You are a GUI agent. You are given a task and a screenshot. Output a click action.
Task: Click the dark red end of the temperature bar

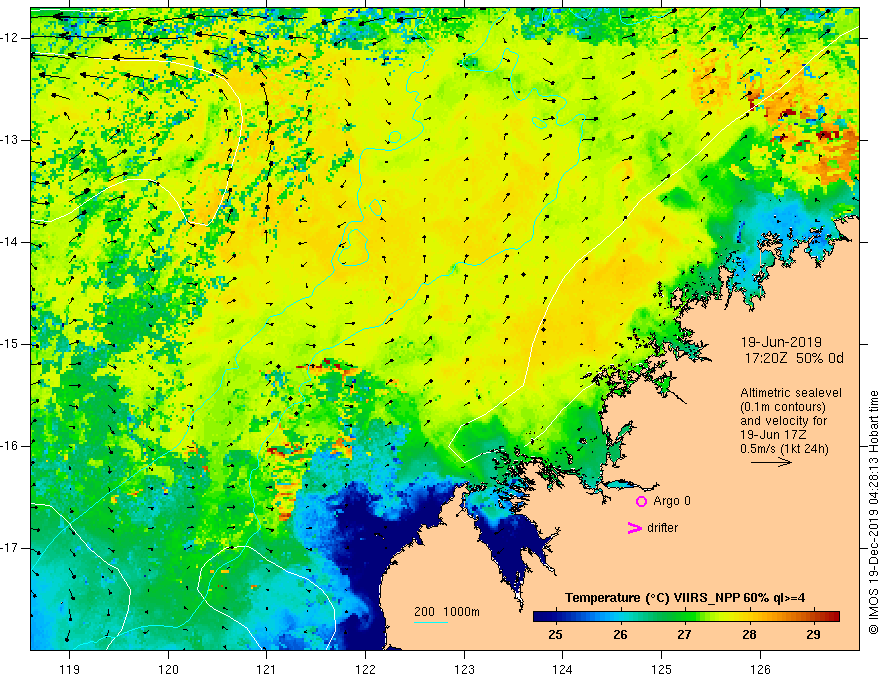tap(833, 617)
